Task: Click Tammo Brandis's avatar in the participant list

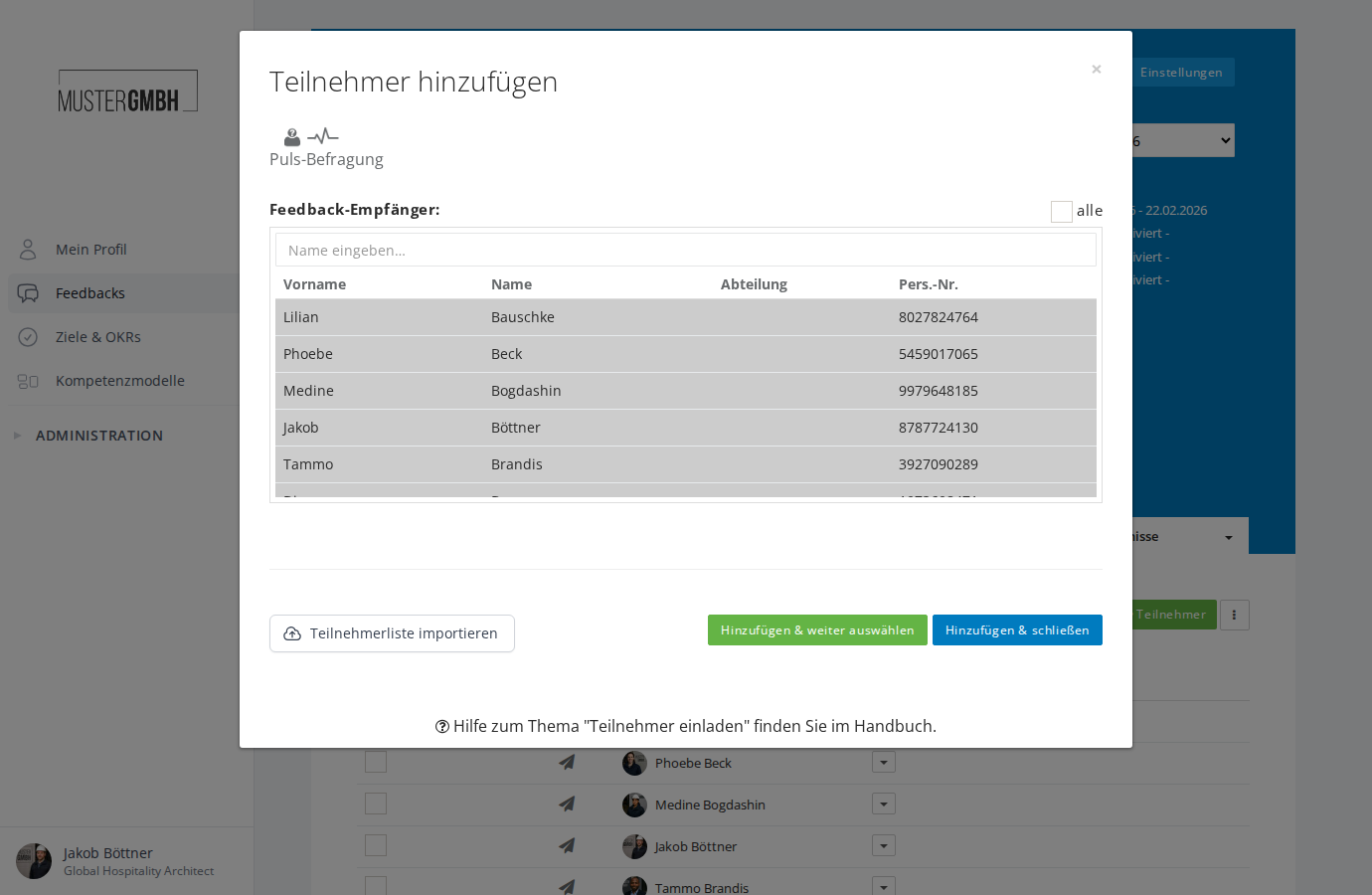Action: pos(634,885)
